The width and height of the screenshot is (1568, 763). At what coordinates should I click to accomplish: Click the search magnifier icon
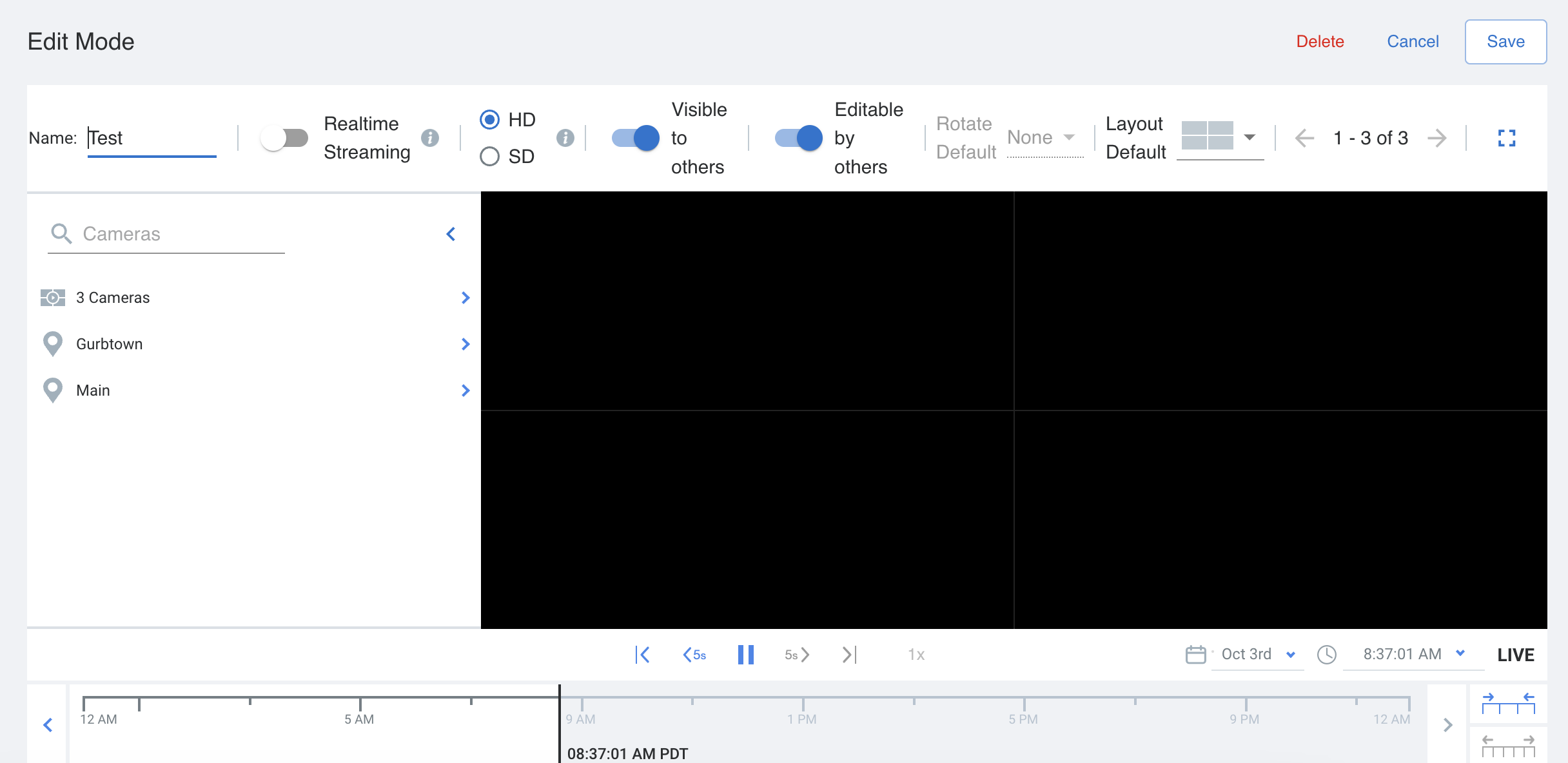pos(61,234)
